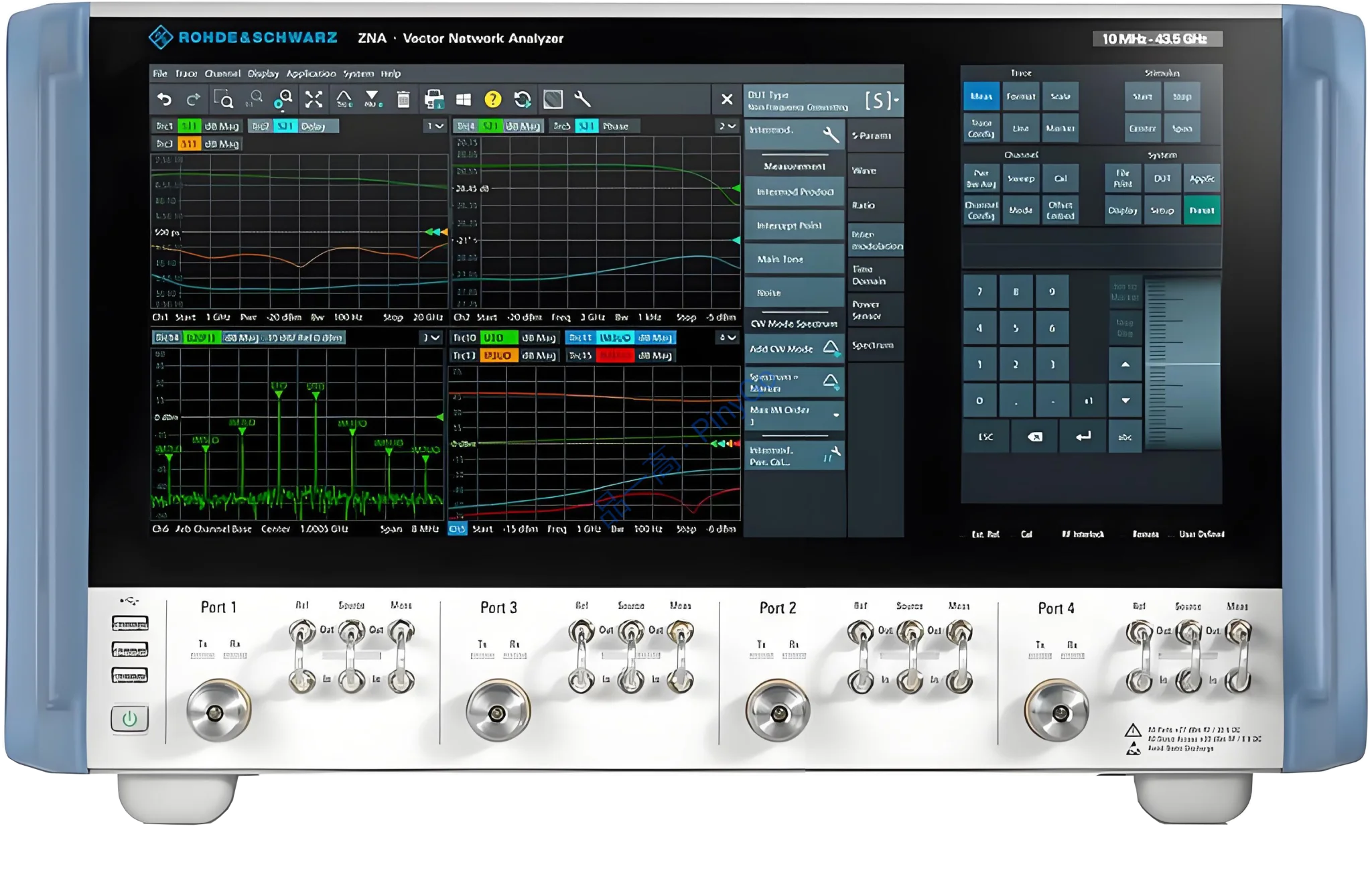This screenshot has height=891, width=1372.
Task: Click the Main Tone softkey
Action: [x=795, y=259]
